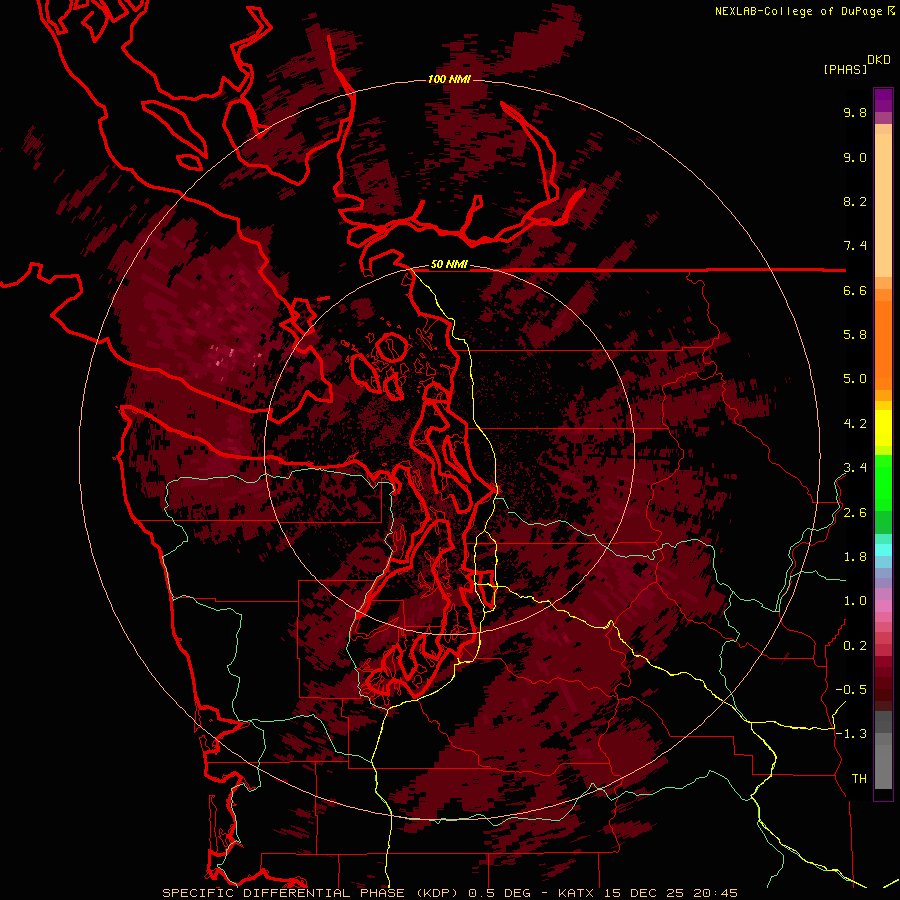Screen dimensions: 900x900
Task: Pick the purple segment at the top of the color bar
Action: 883,100
